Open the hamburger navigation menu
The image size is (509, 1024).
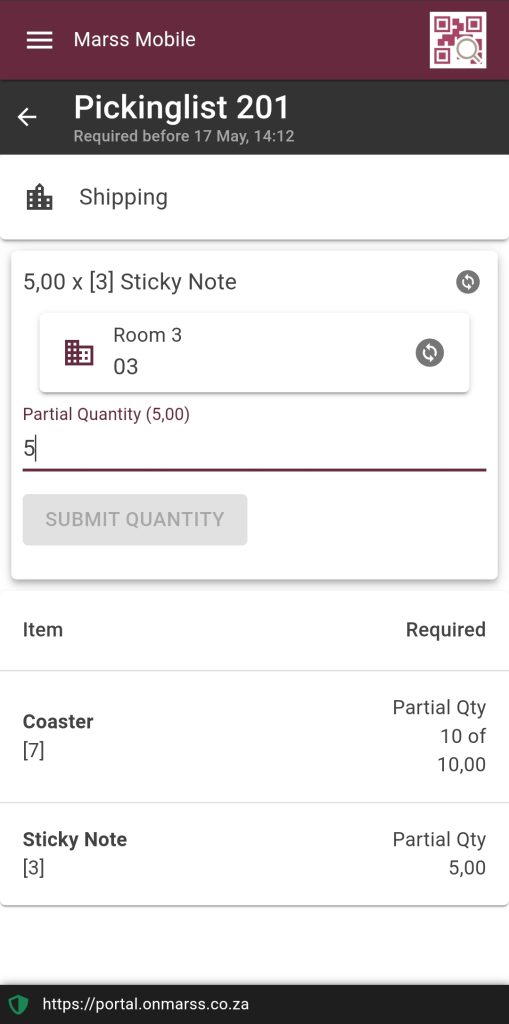pos(39,40)
